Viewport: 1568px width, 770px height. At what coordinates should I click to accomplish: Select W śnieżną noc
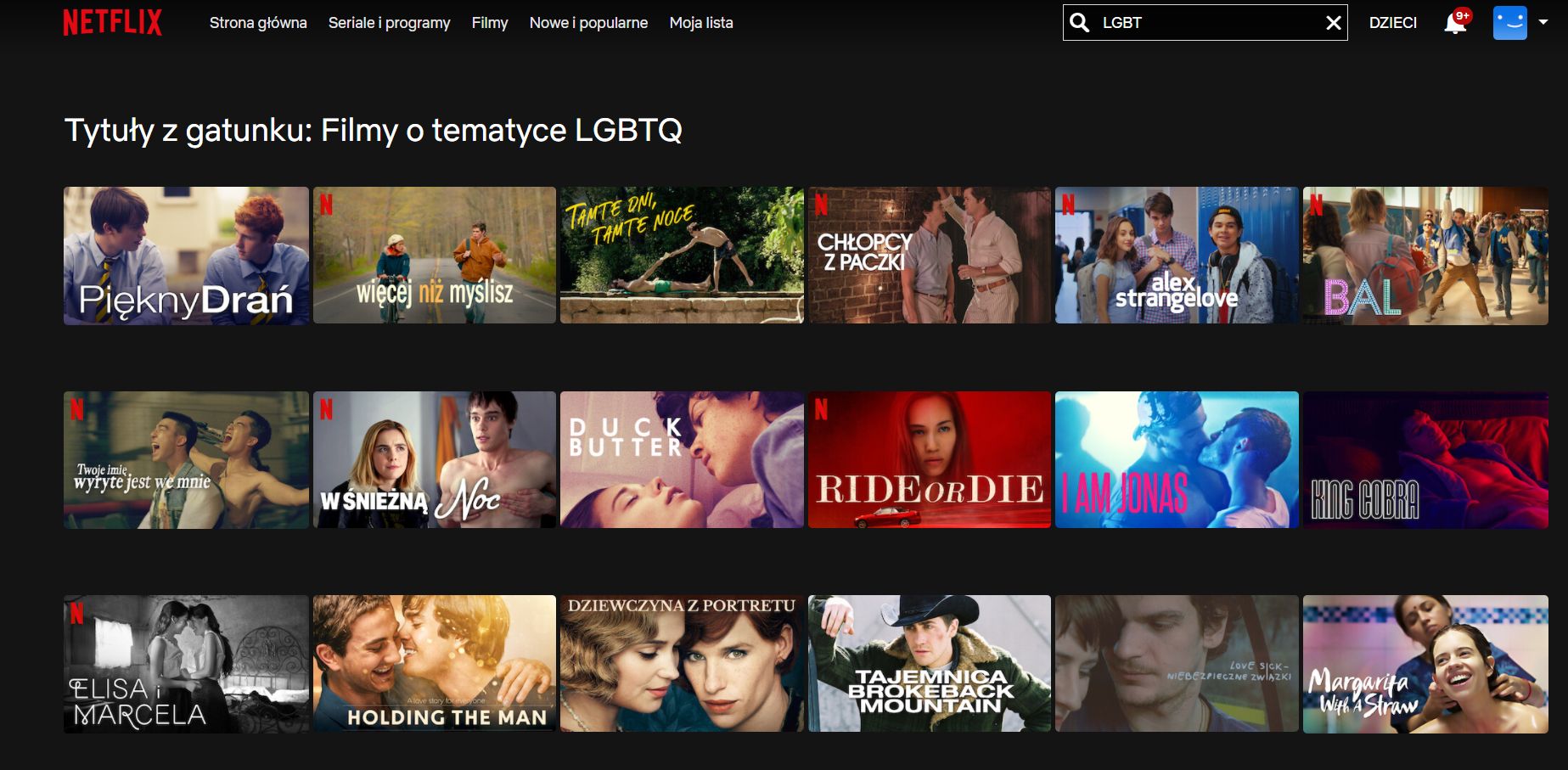[x=435, y=460]
